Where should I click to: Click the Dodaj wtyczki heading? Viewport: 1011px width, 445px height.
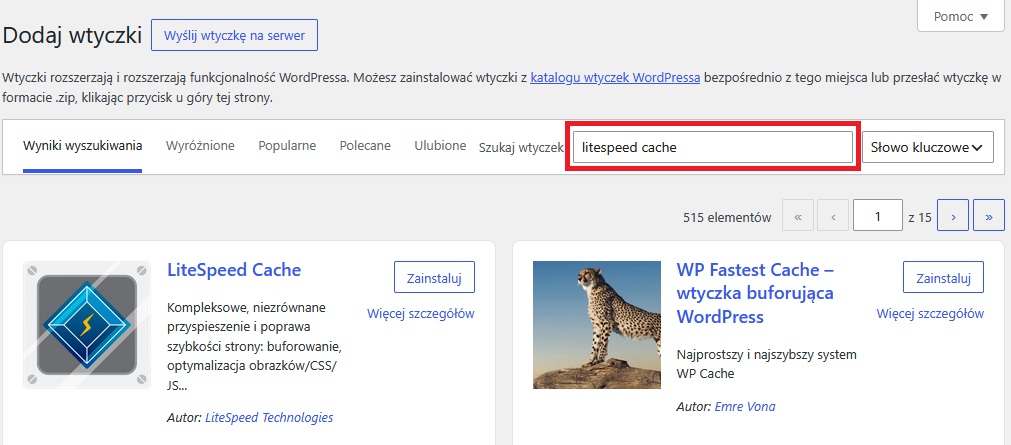(72, 36)
